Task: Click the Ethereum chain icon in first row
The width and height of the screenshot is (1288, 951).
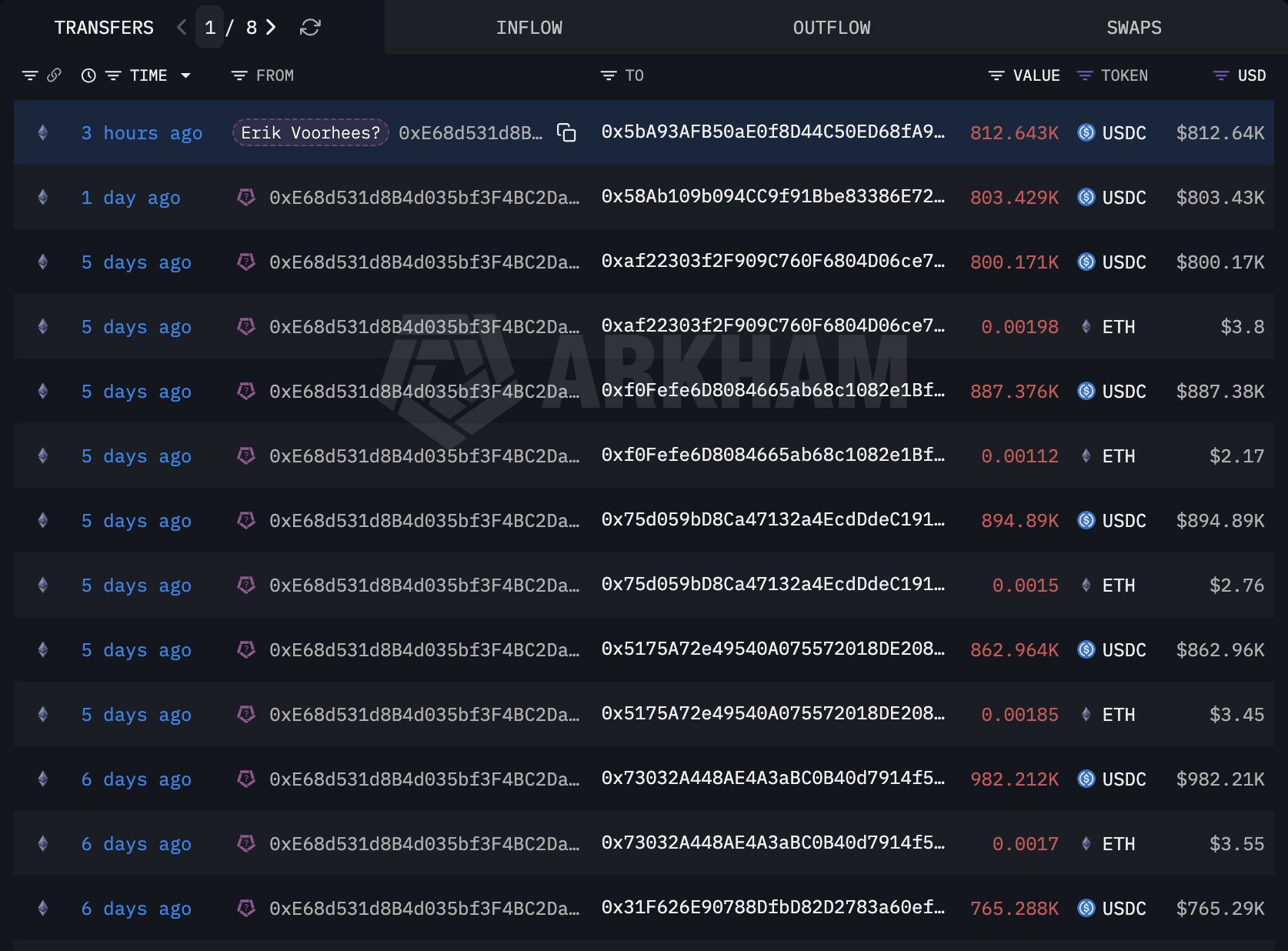Action: click(x=43, y=132)
